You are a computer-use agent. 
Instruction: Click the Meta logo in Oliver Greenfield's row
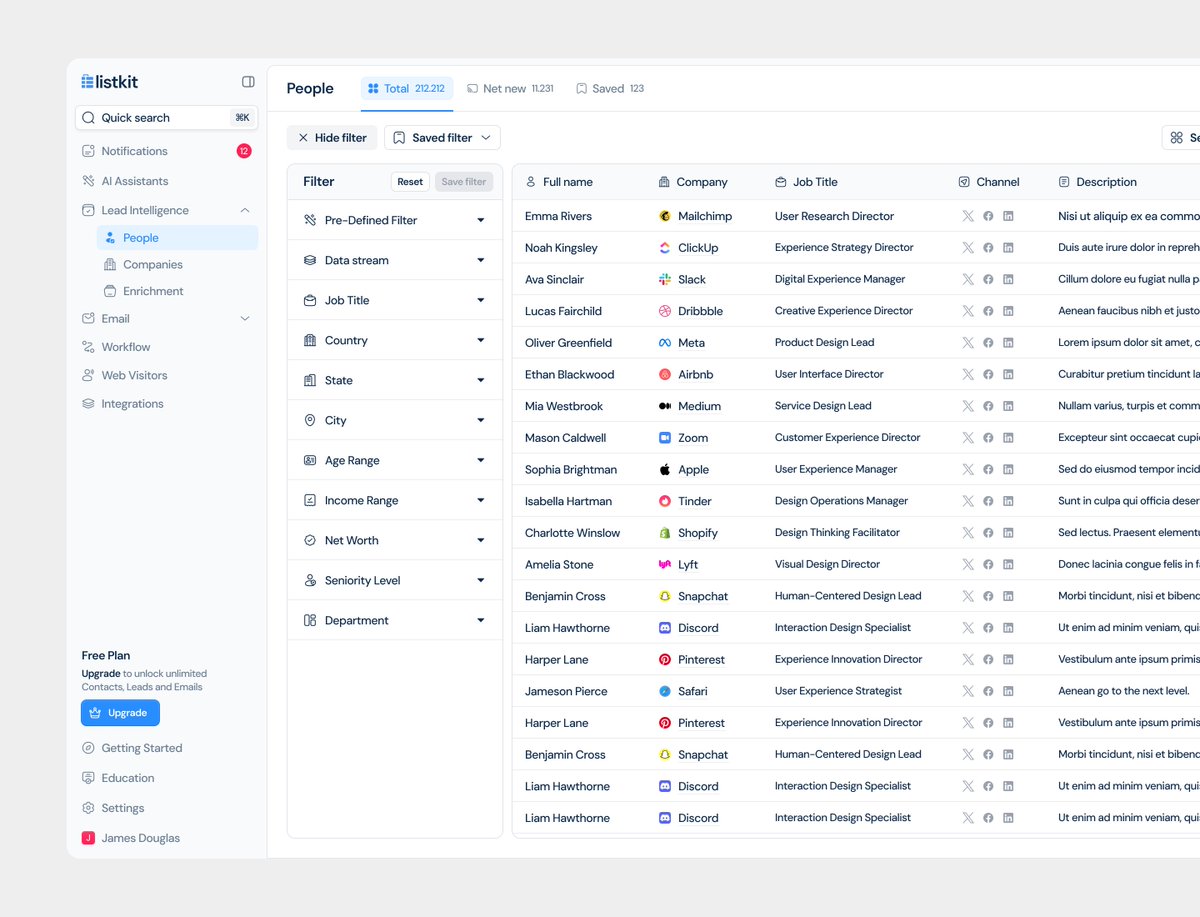click(665, 343)
